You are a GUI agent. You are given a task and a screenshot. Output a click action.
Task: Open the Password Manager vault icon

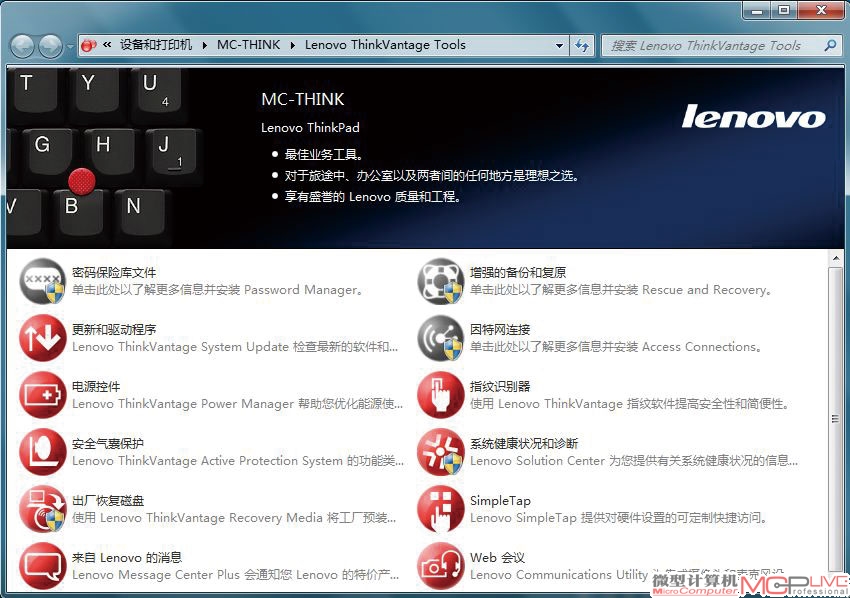42,281
